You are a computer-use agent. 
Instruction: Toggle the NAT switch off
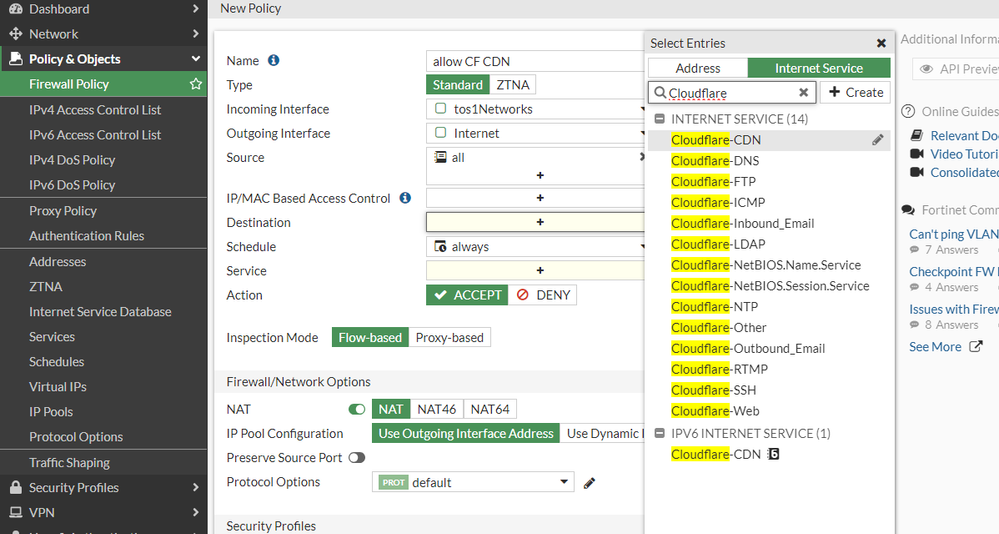click(x=357, y=409)
